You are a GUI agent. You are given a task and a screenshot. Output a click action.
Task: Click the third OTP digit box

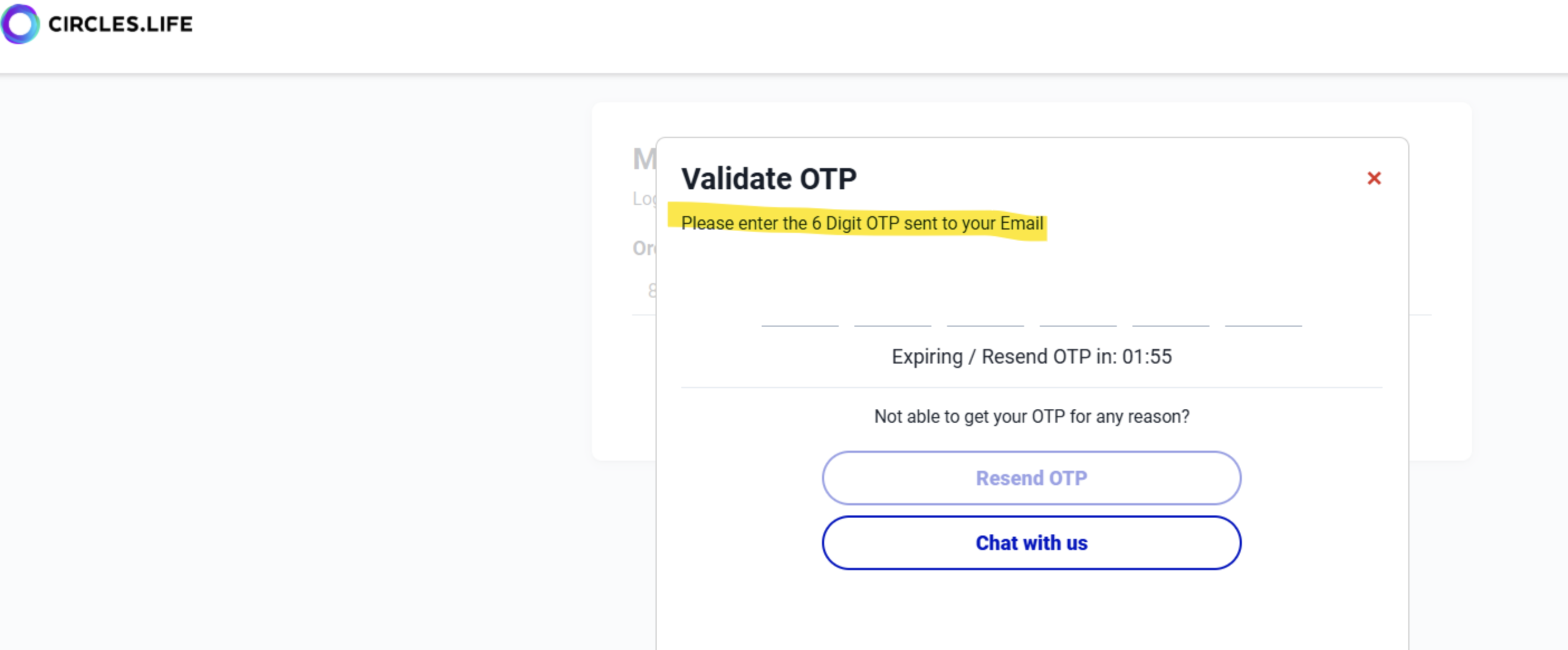(x=985, y=312)
